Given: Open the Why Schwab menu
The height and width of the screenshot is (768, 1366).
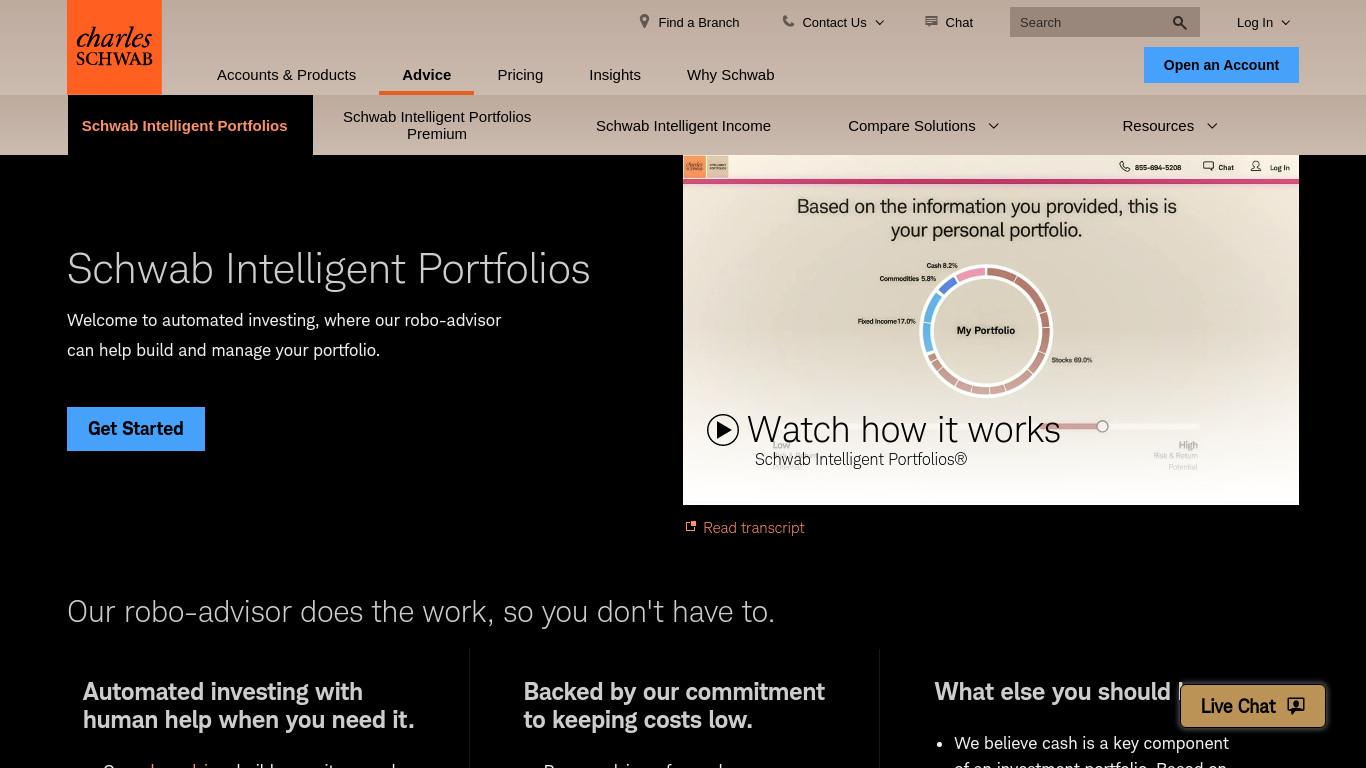Looking at the screenshot, I should tap(730, 75).
